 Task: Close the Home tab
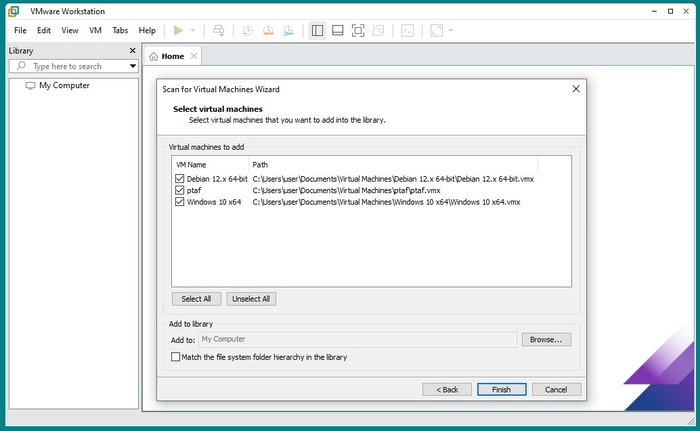194,56
